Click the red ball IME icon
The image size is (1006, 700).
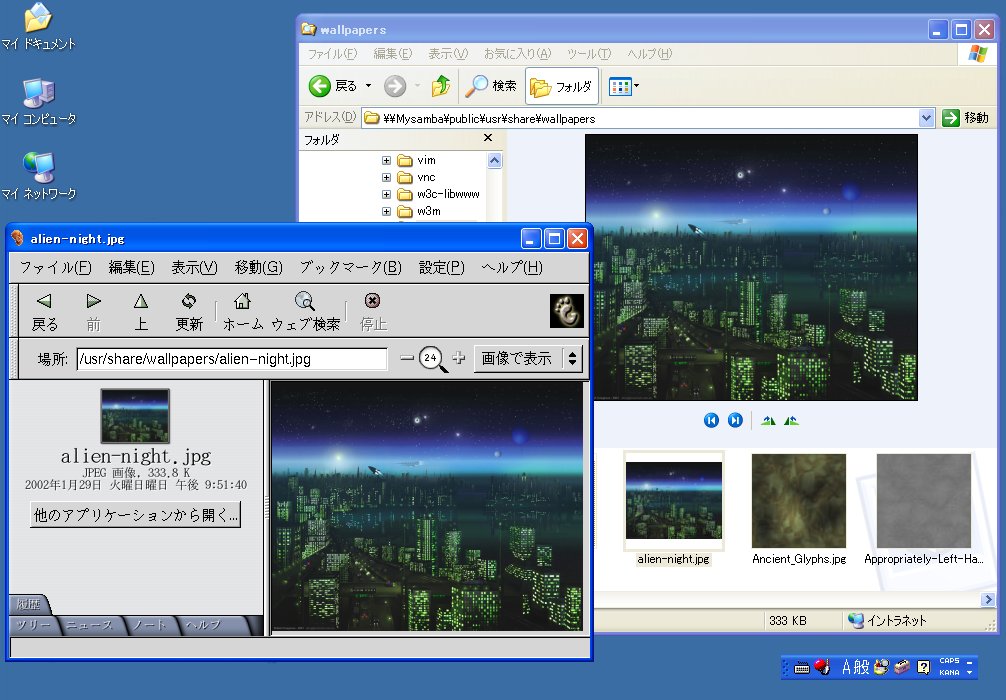pyautogui.click(x=822, y=667)
